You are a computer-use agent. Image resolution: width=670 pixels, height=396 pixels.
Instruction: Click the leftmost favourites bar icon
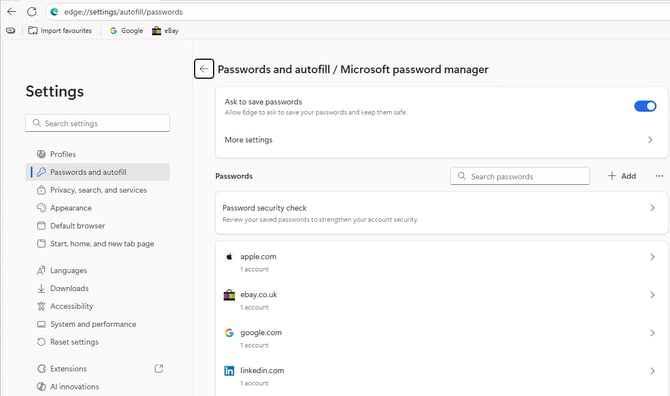11,31
